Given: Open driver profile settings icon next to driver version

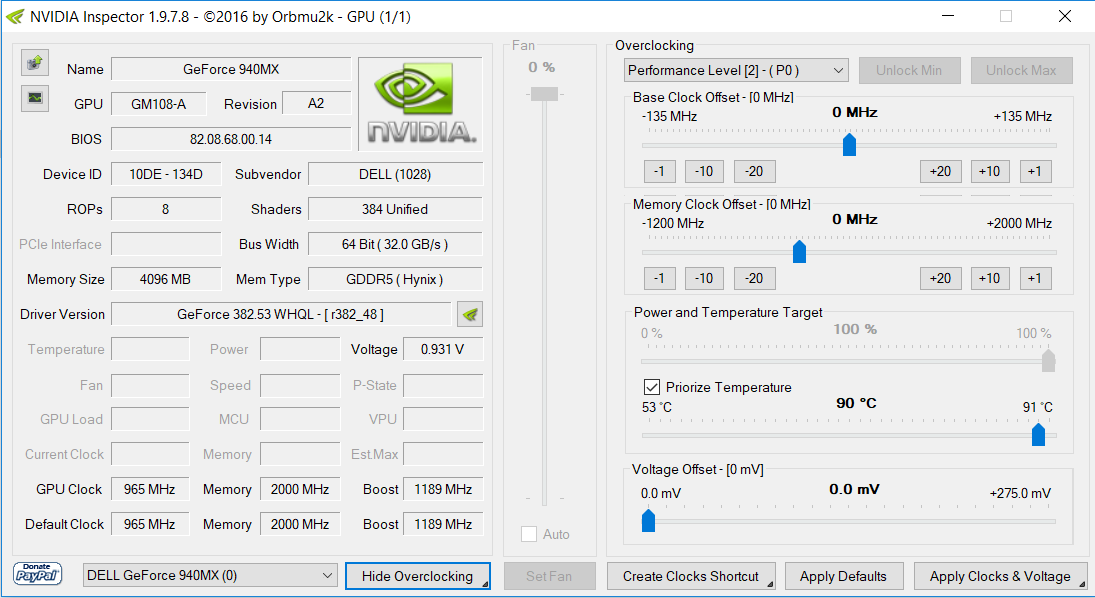Looking at the screenshot, I should [x=470, y=314].
